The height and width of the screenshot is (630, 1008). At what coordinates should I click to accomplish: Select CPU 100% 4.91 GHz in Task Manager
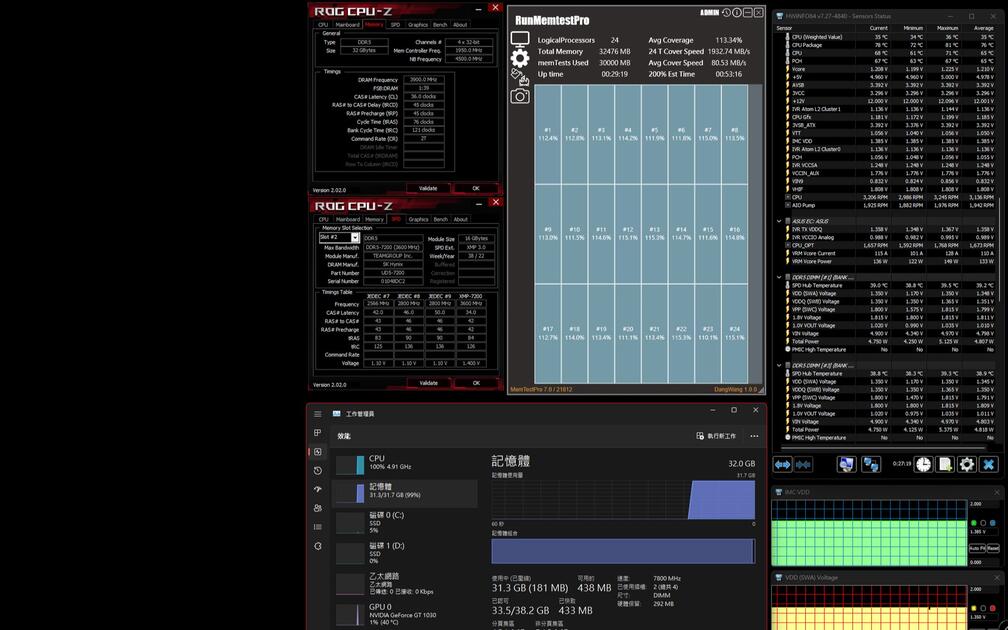(x=405, y=463)
